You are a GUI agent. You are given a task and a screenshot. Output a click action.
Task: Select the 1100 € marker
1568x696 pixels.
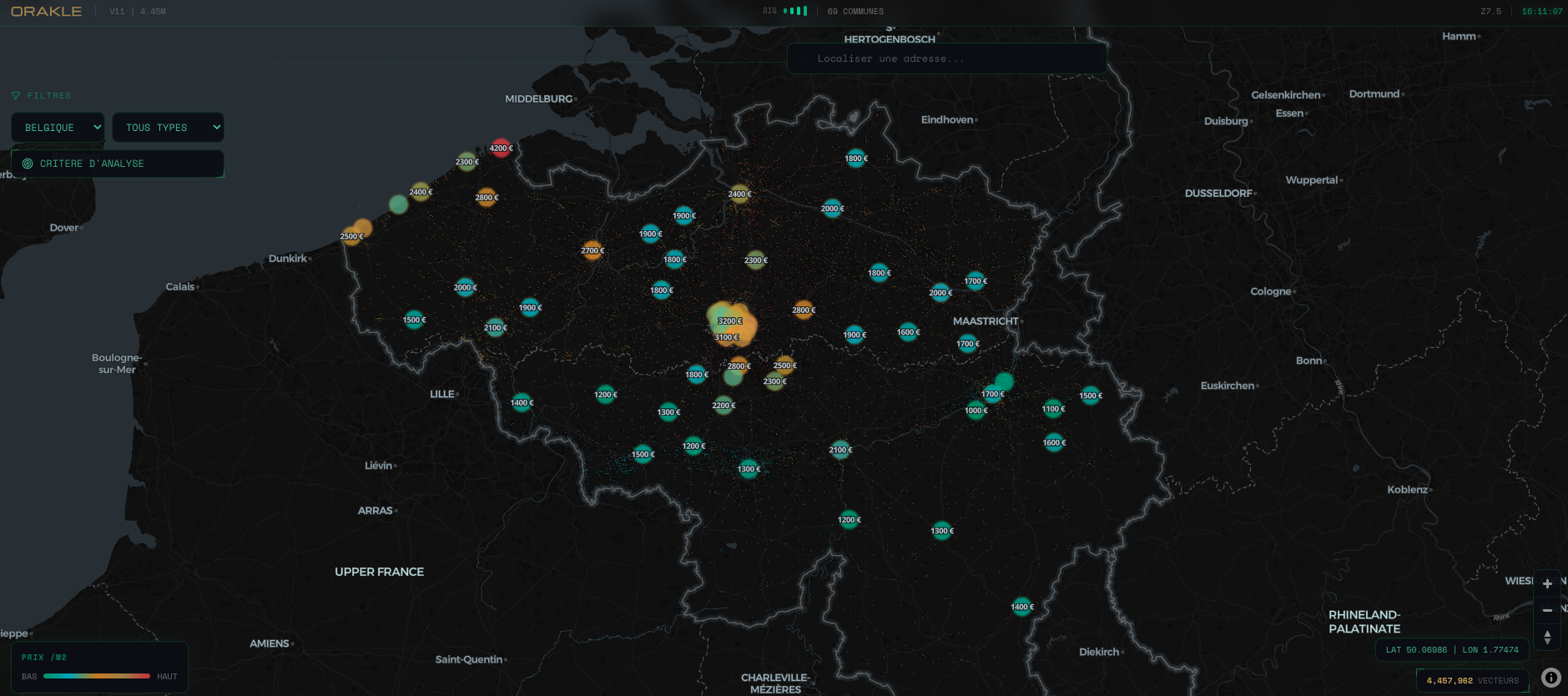[x=1053, y=409]
